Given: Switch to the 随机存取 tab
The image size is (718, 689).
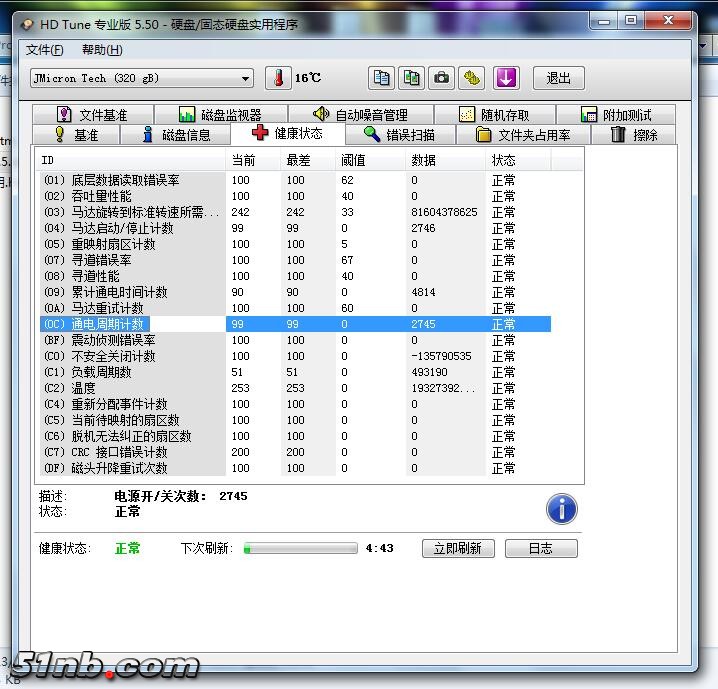Looking at the screenshot, I should click(x=495, y=114).
